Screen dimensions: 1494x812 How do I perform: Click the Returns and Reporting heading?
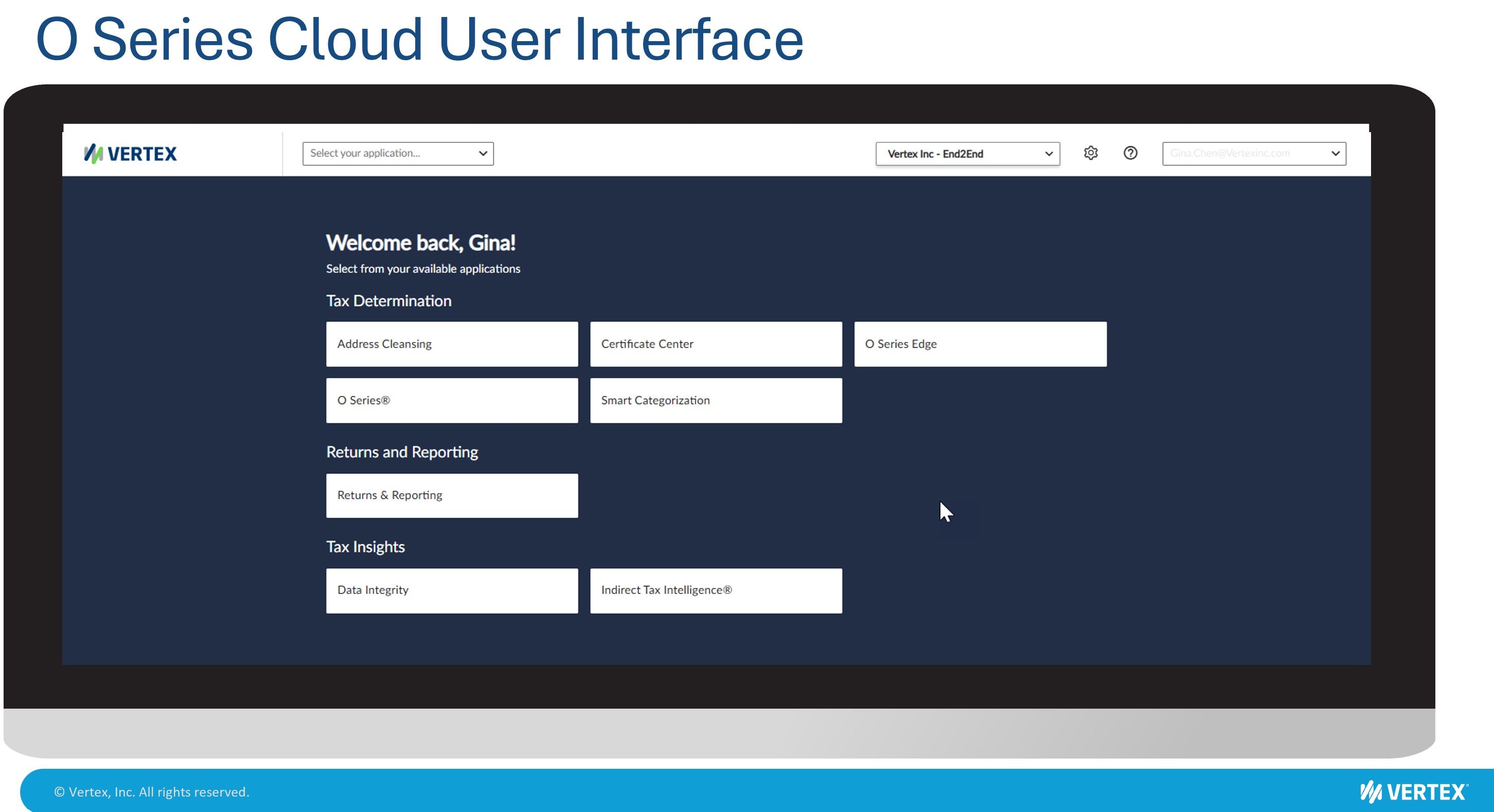[402, 452]
